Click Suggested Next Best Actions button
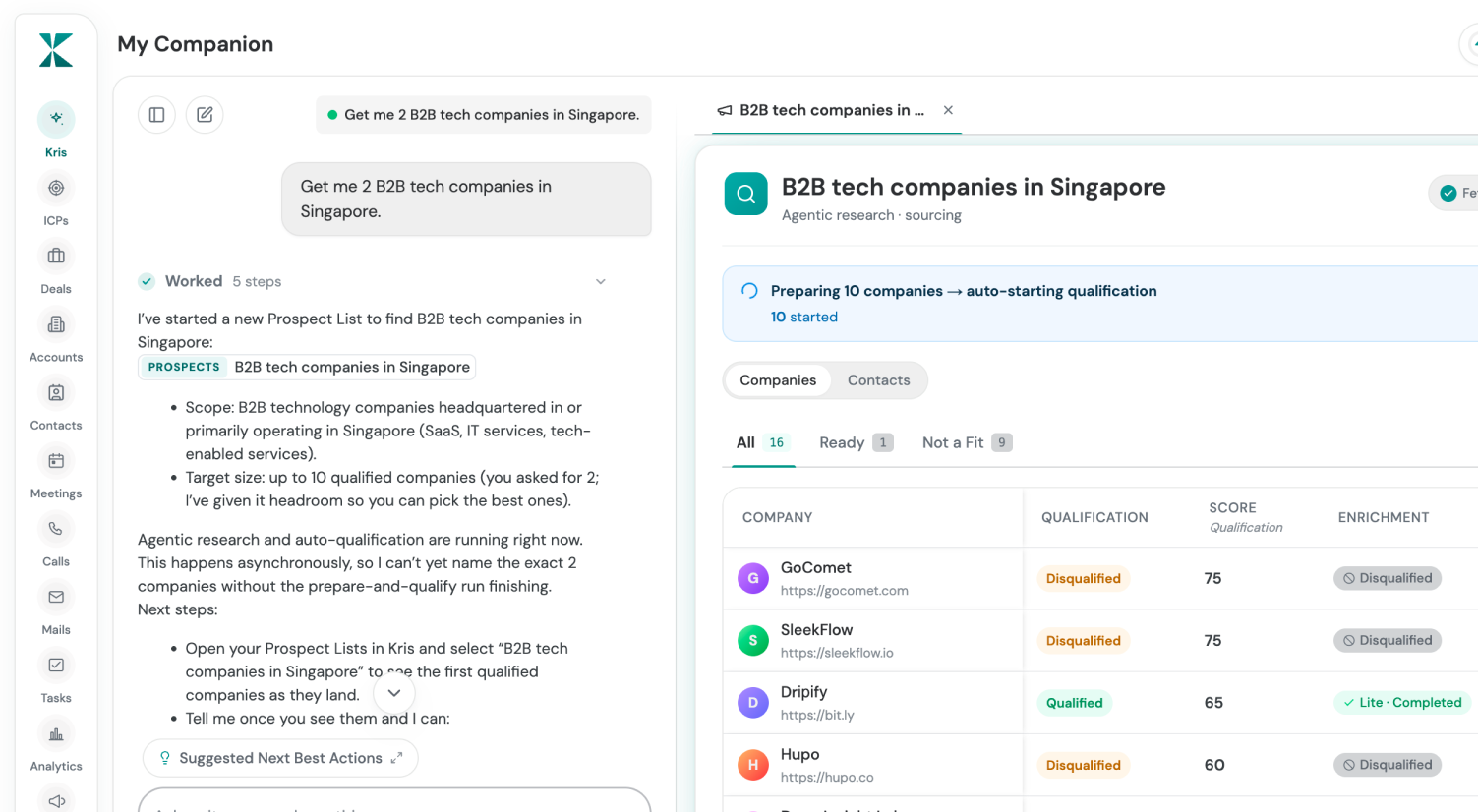Image resolution: width=1478 pixels, height=812 pixels. 280,758
